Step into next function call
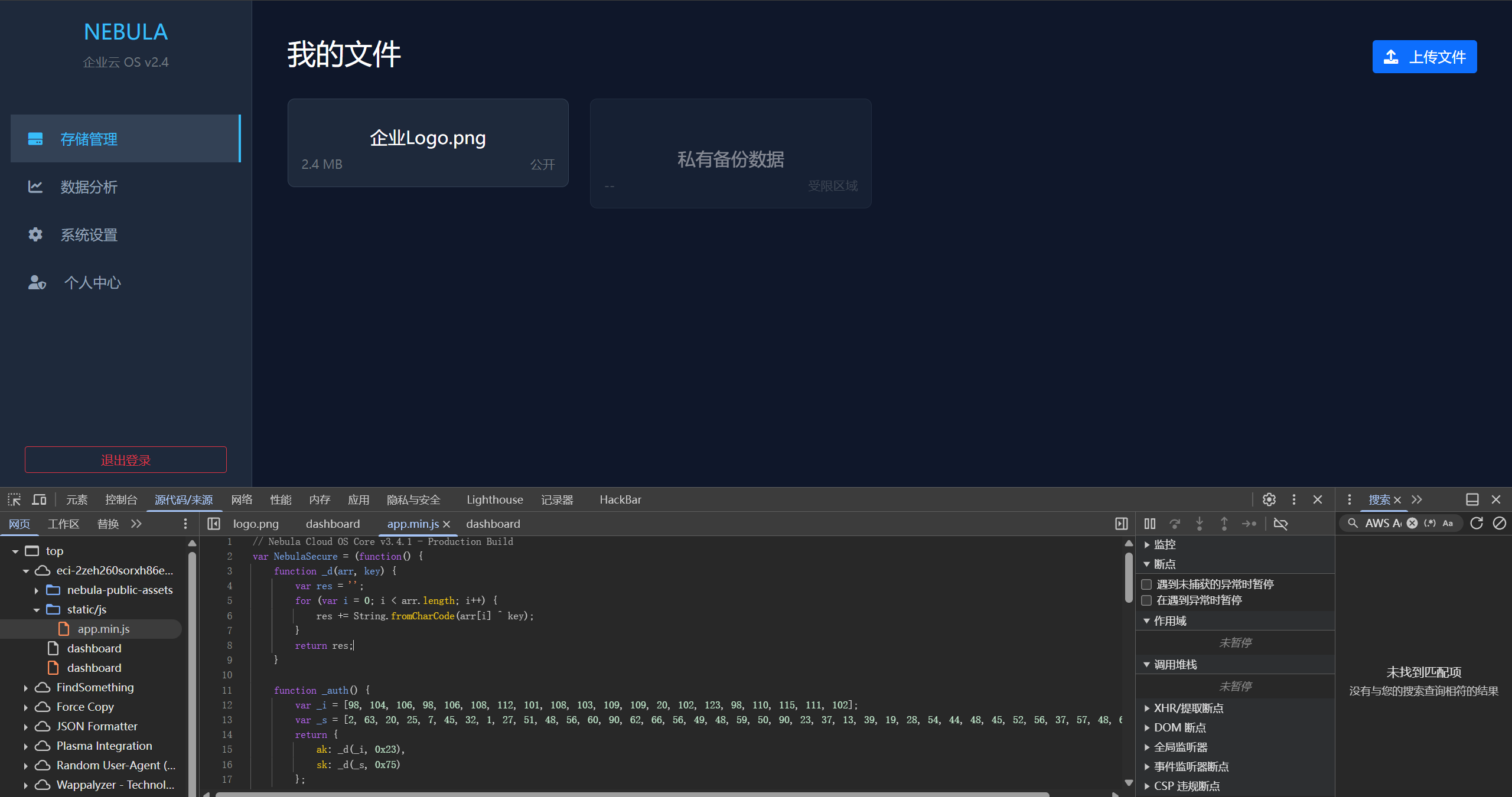Screen dimensions: 1512x797 1200,524
